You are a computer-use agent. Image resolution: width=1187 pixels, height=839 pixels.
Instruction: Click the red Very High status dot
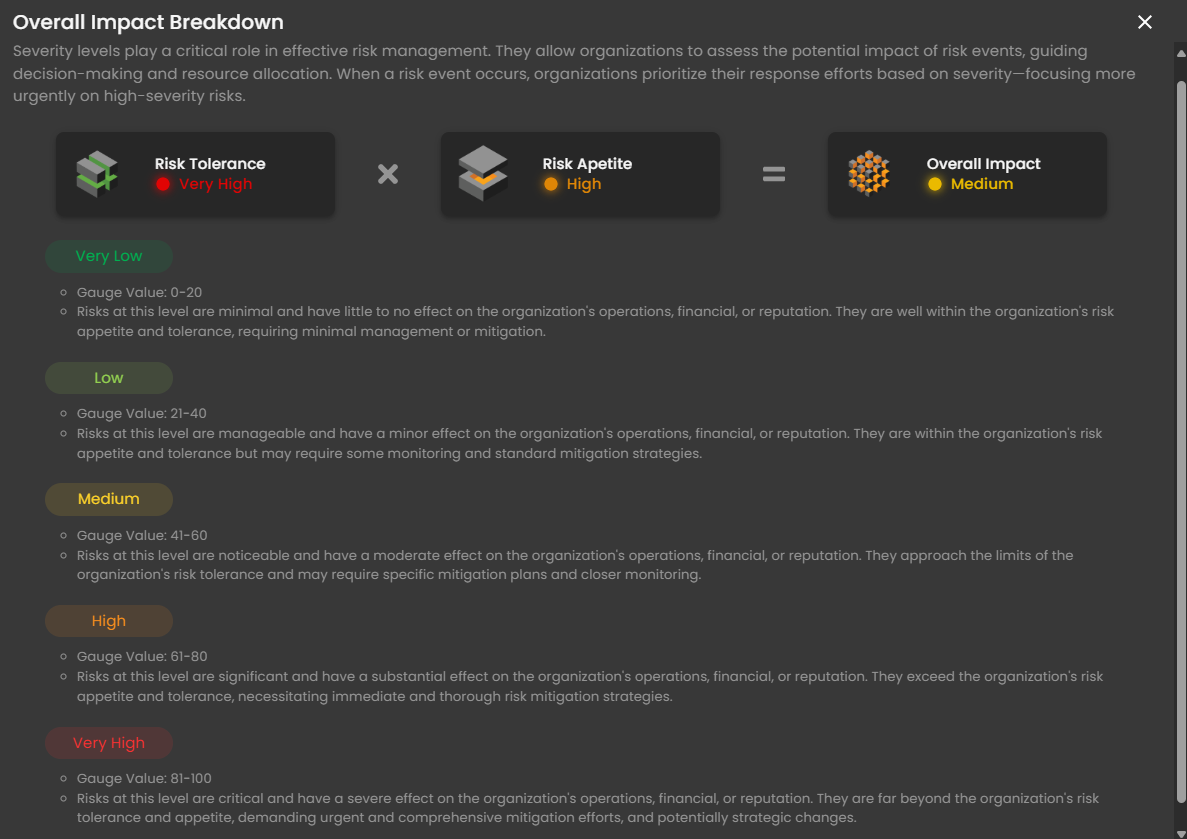coord(163,184)
